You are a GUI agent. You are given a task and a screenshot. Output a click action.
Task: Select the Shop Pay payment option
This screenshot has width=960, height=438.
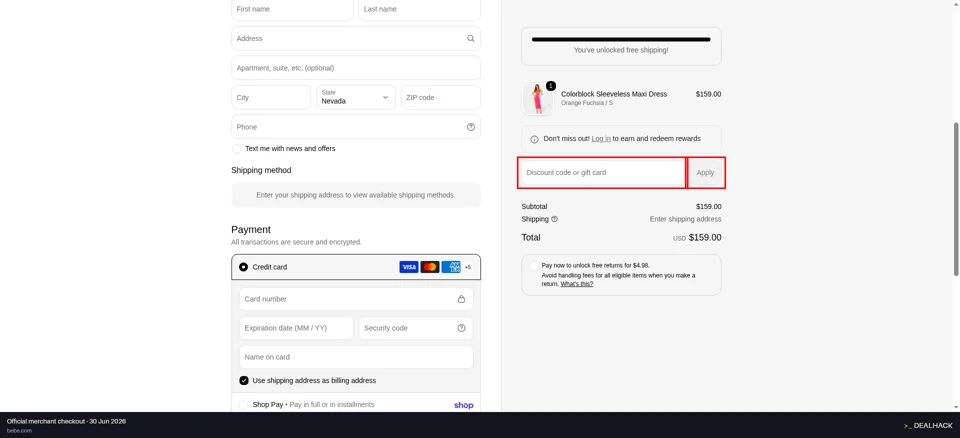pos(244,405)
